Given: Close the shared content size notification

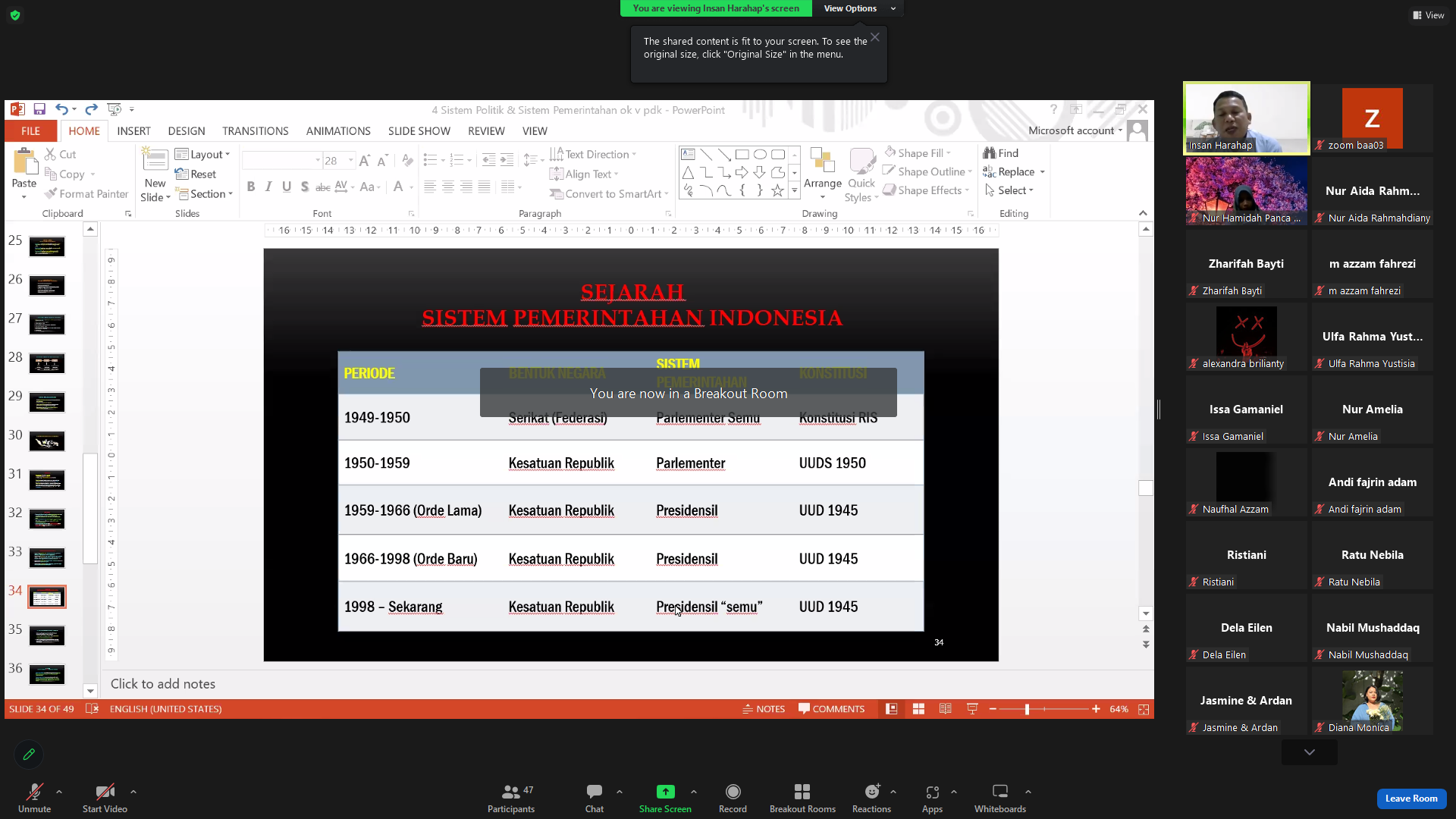Looking at the screenshot, I should pyautogui.click(x=875, y=37).
